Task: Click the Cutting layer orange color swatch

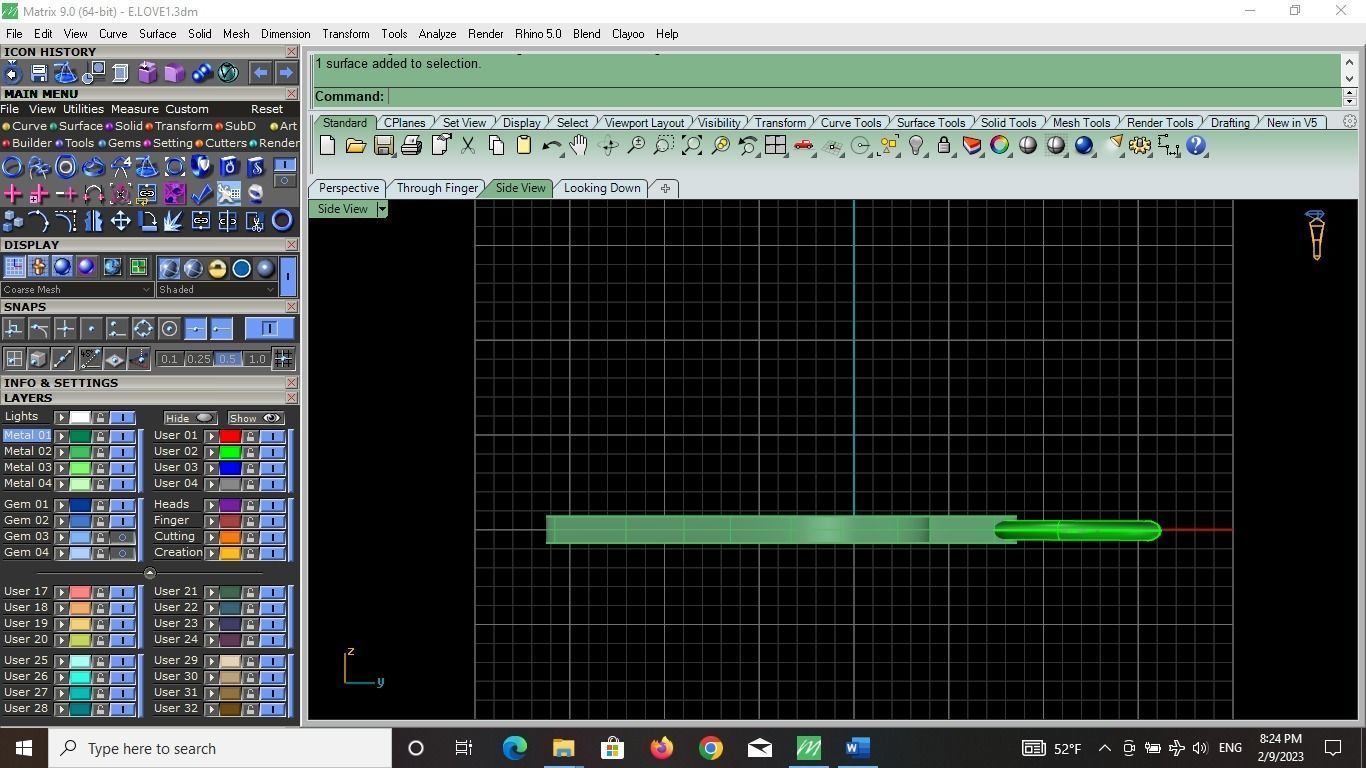Action: 230,537
